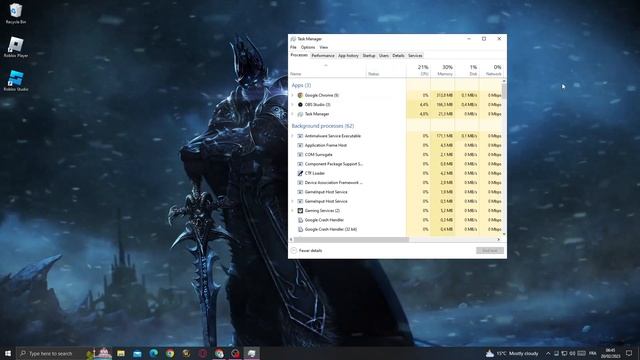Expand the Google Chrome process group
Screen dimensions: 640x360
[x=292, y=95]
